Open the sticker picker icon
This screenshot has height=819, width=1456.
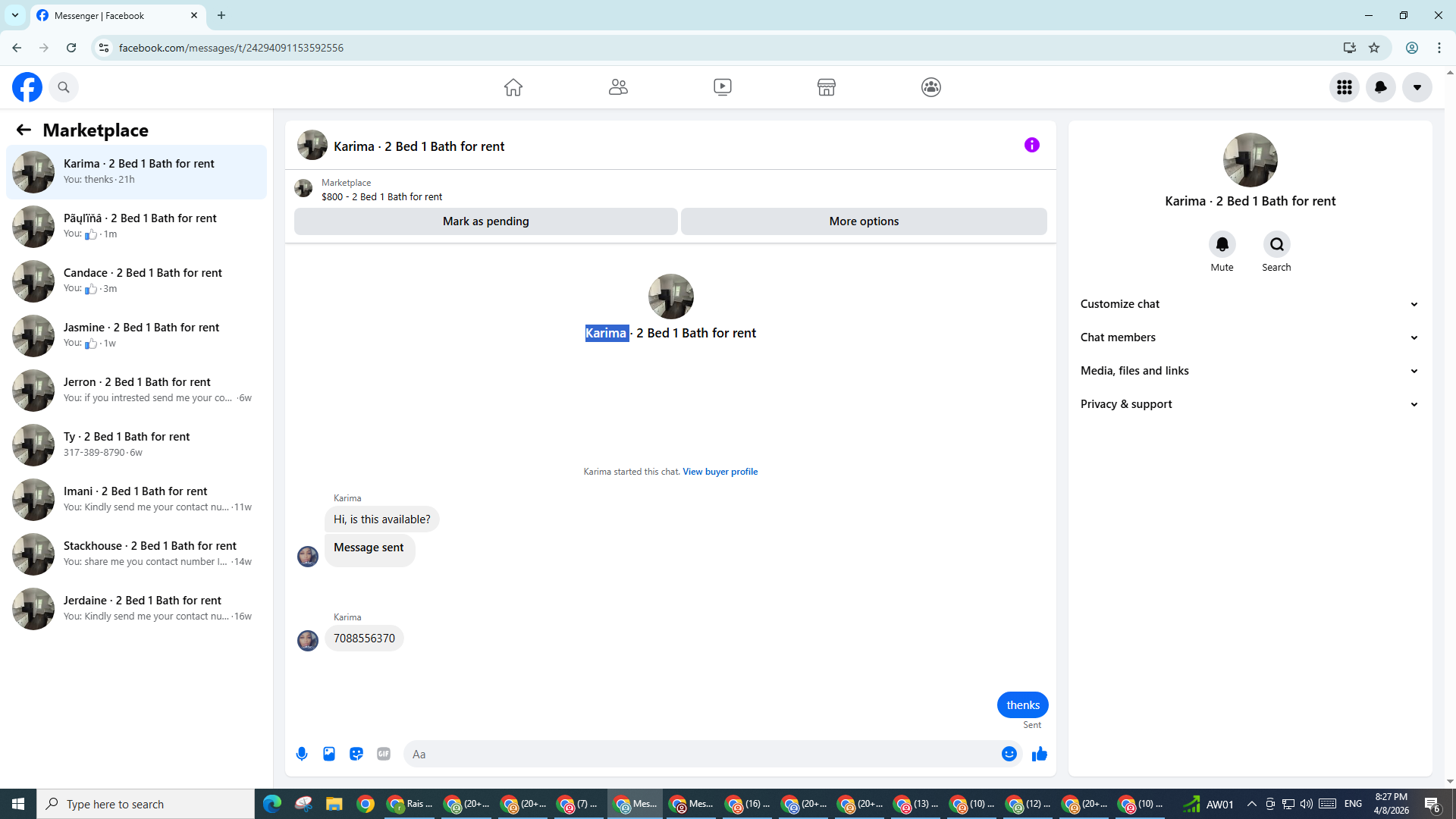[x=356, y=754]
